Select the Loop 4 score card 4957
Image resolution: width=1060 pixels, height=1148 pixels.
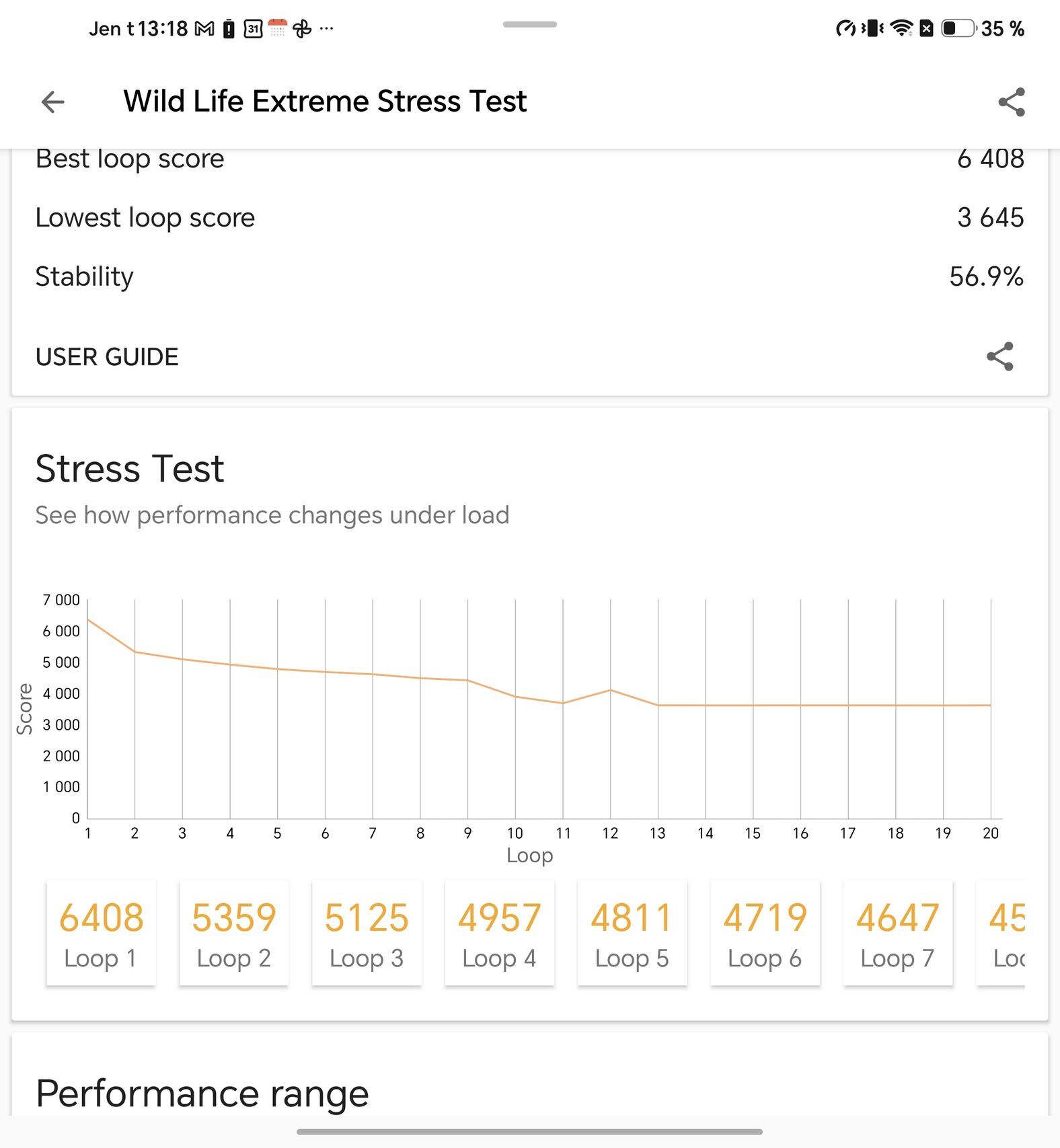499,933
